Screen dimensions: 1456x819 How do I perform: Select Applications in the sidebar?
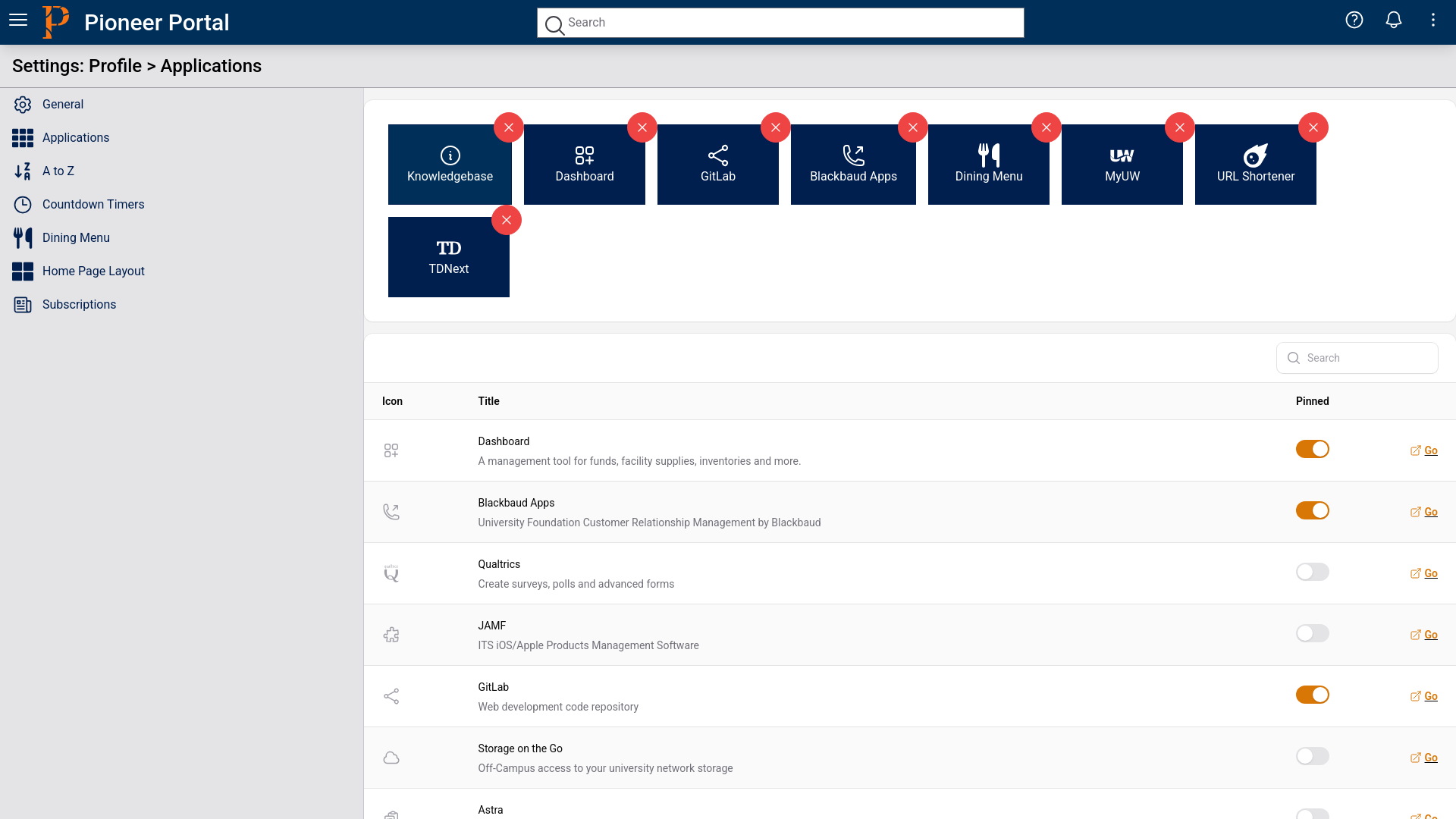coord(61,138)
